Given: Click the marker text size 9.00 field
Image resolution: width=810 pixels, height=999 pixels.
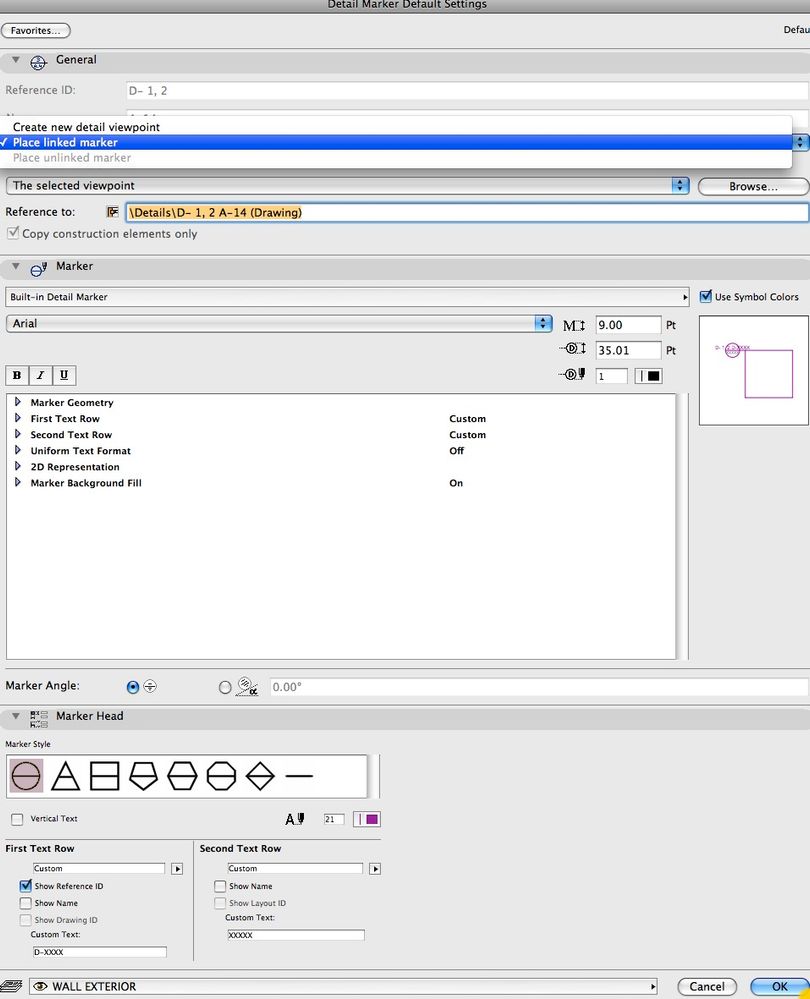Looking at the screenshot, I should click(x=628, y=325).
